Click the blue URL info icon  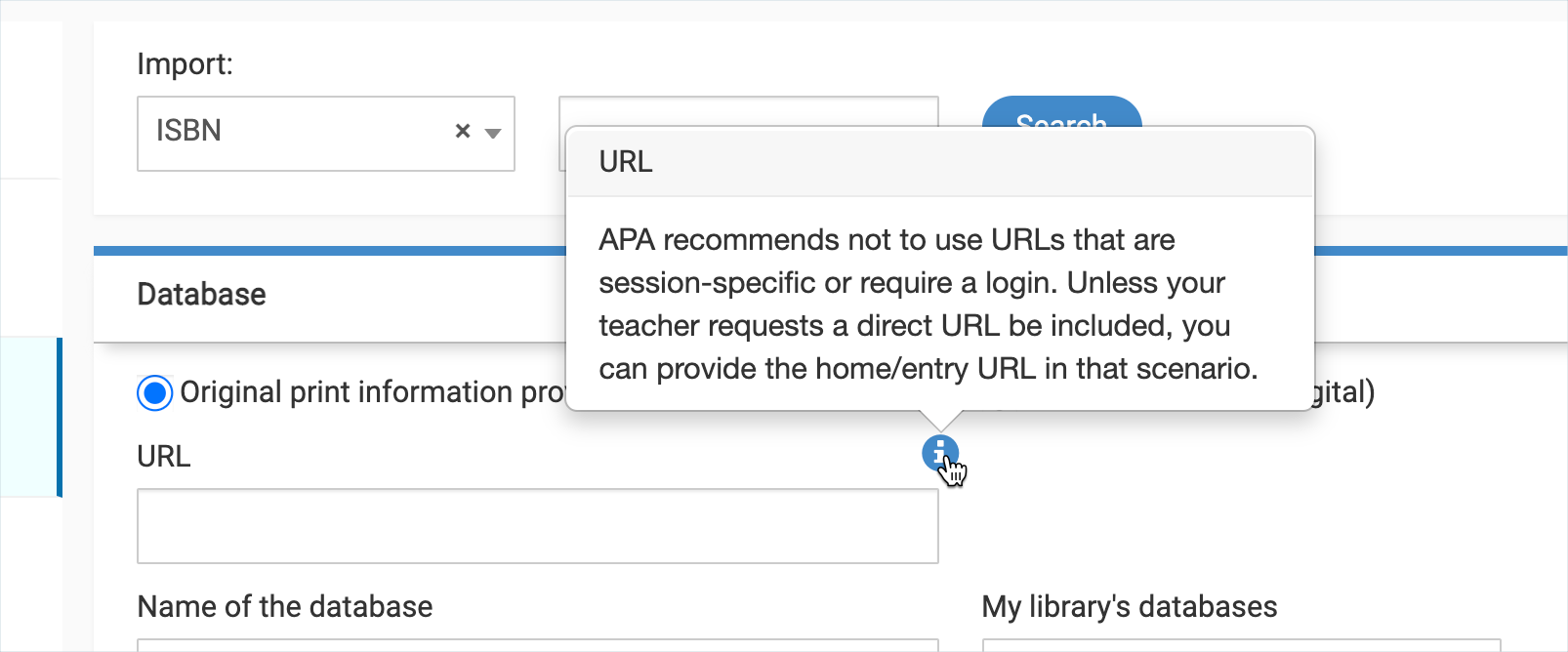coord(939,452)
